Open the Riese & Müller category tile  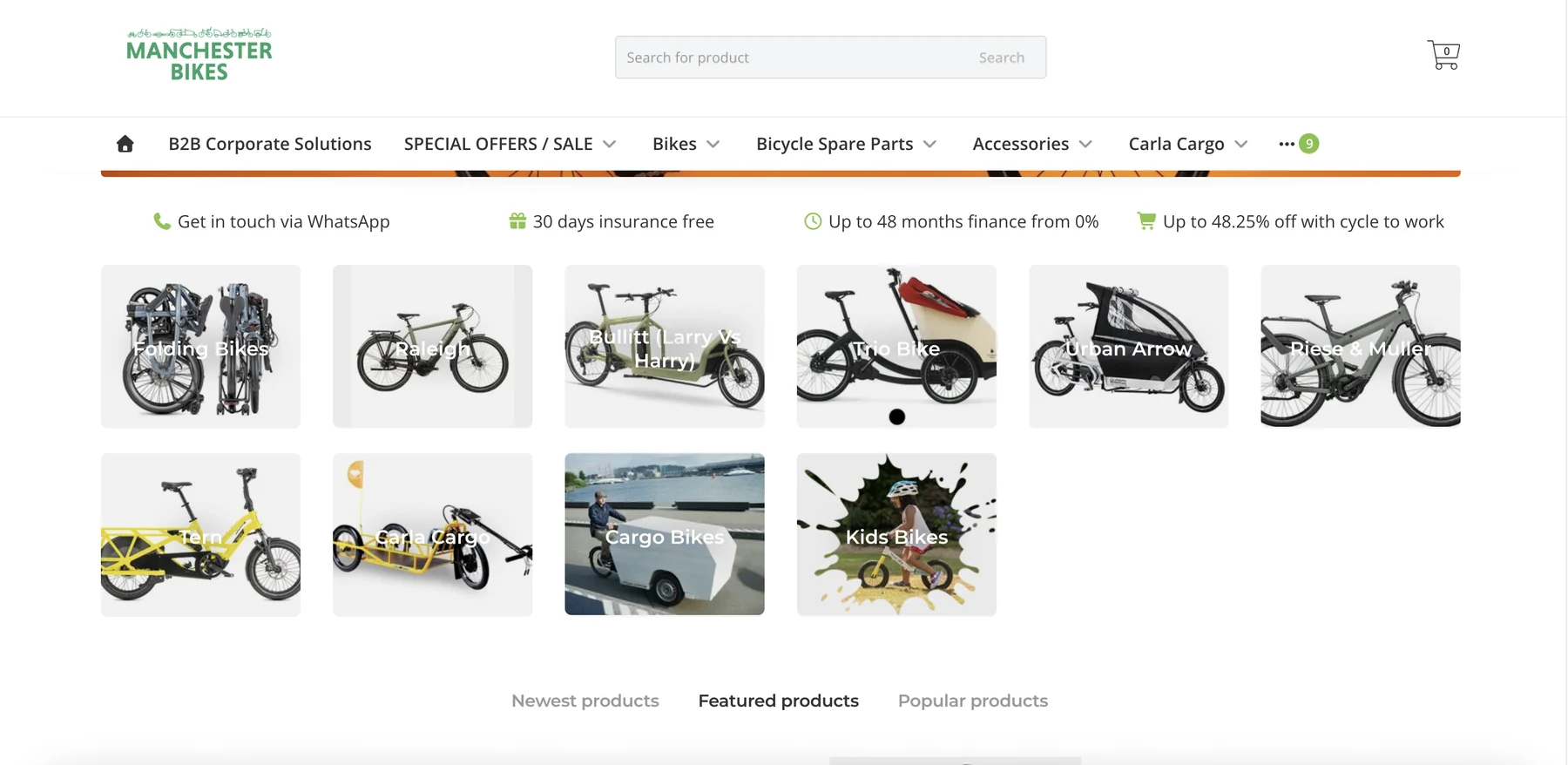tap(1361, 347)
